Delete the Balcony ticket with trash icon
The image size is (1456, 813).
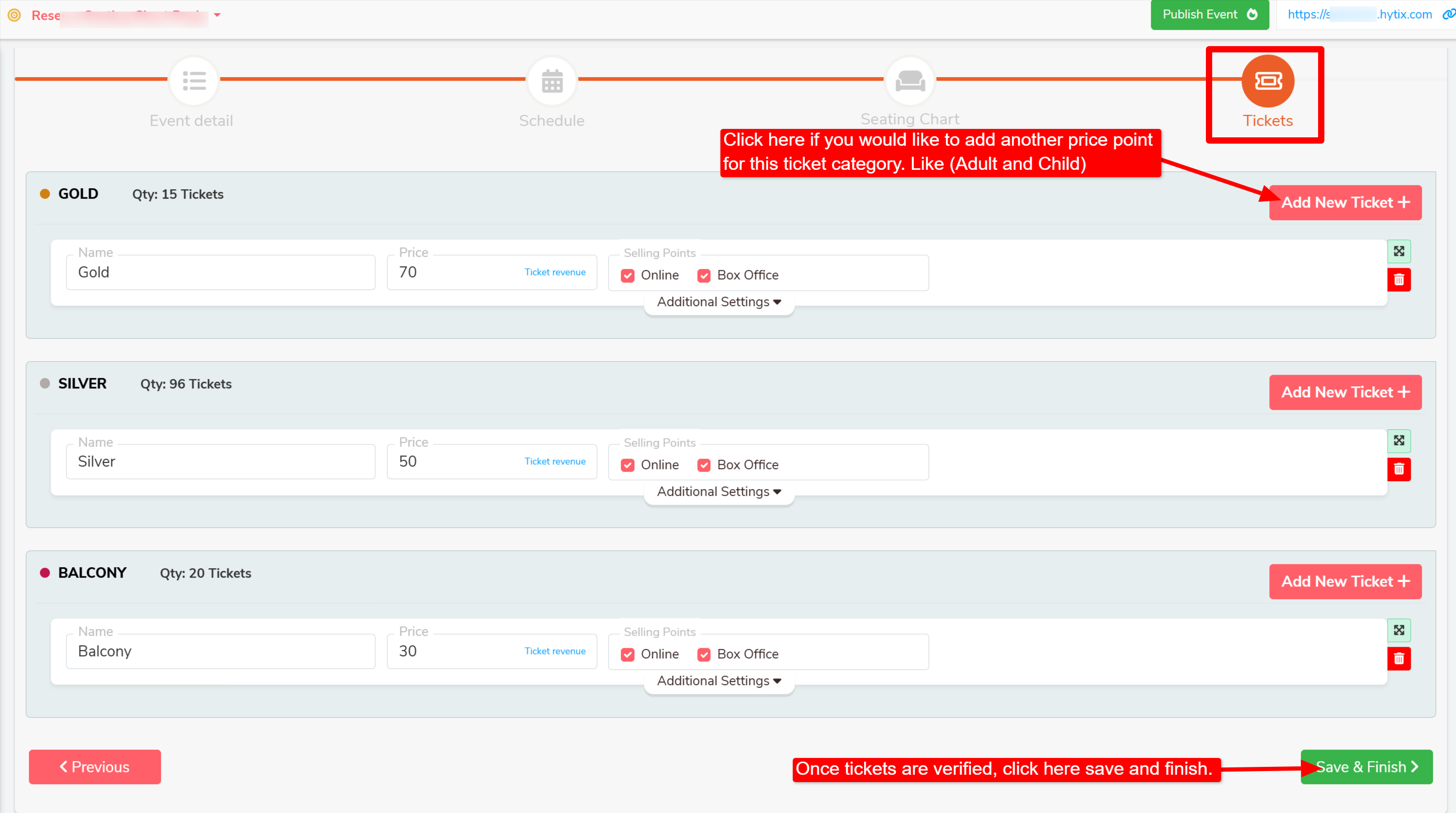point(1398,658)
